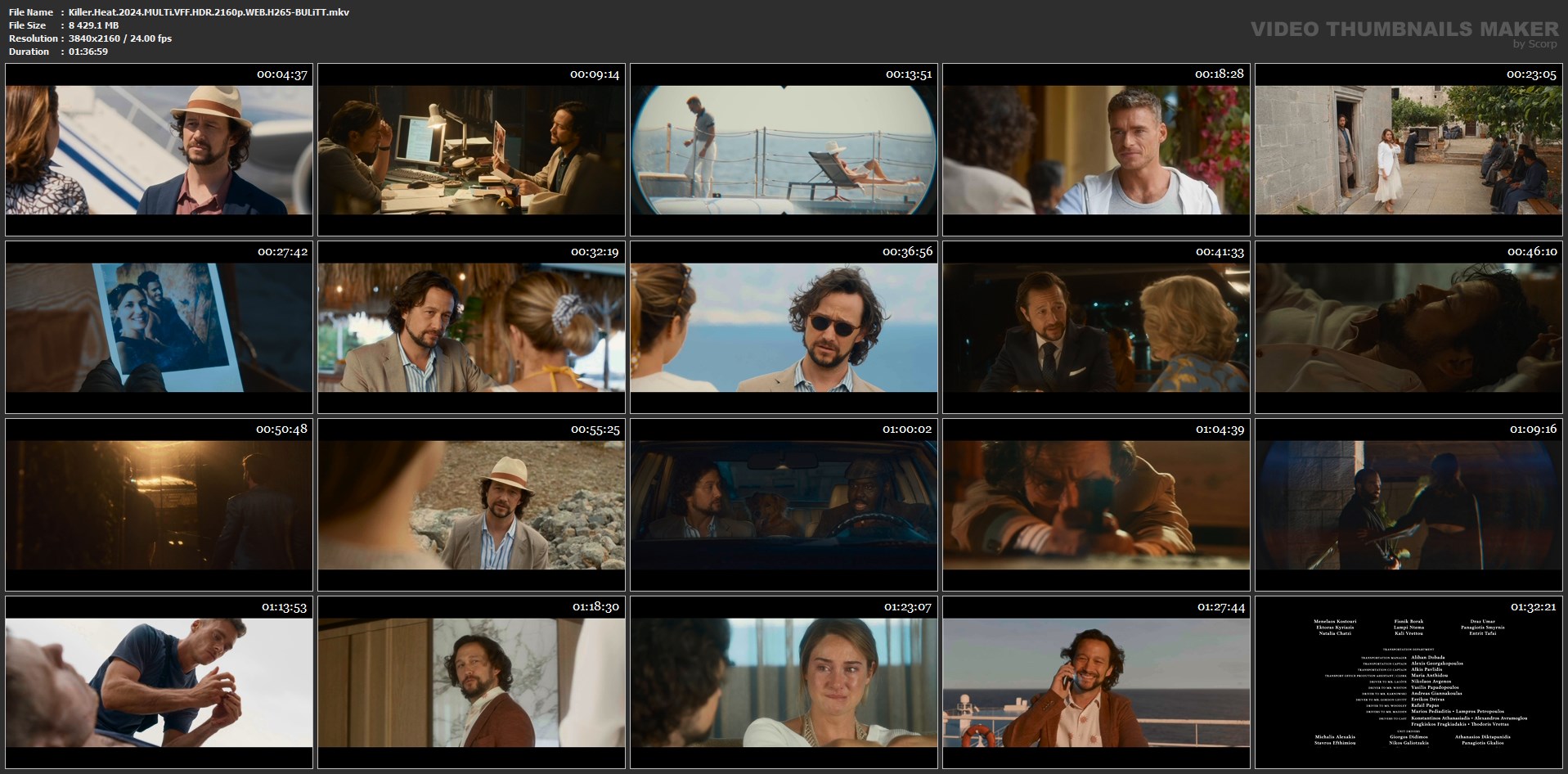The image size is (1568, 774).
Task: Click the rocky hillside thumbnail at 00:55:25
Action: point(471,505)
